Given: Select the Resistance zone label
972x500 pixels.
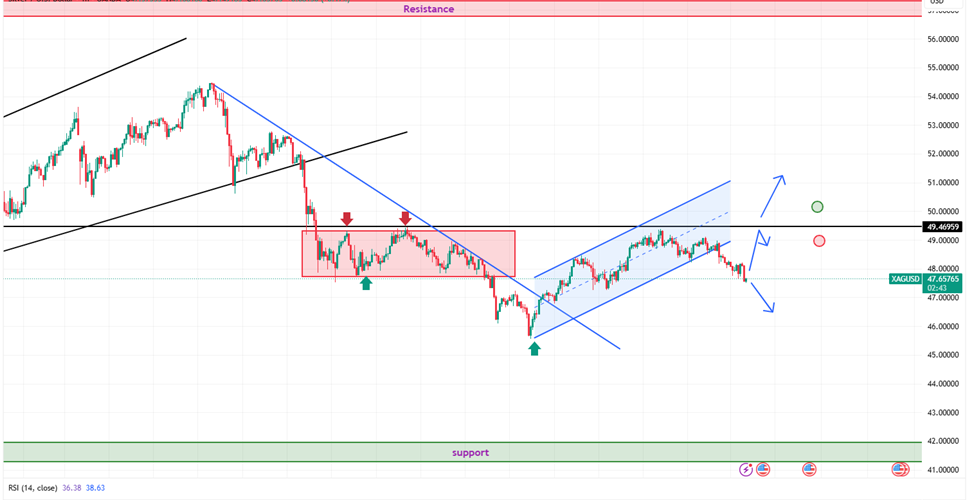Looking at the screenshot, I should point(428,9).
